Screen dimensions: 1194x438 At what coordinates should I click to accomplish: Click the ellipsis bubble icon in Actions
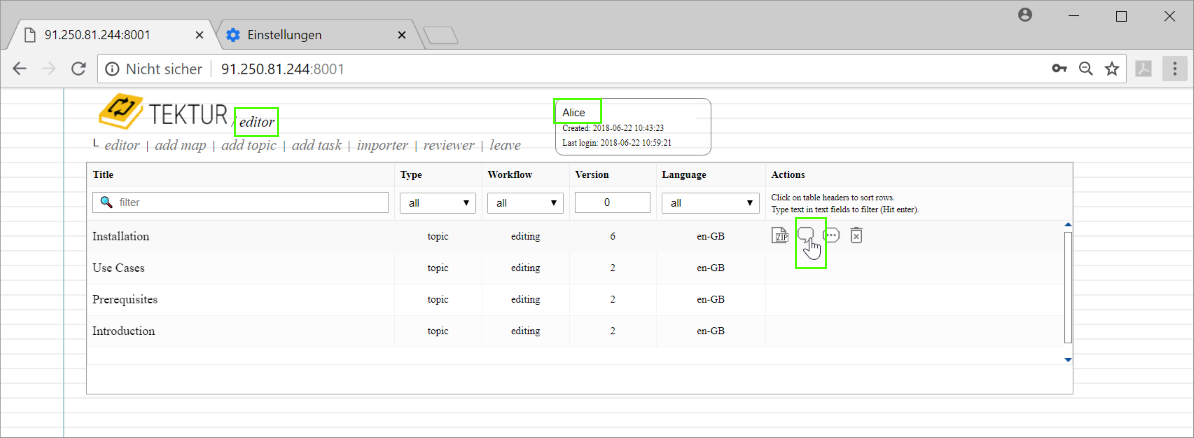tap(831, 236)
